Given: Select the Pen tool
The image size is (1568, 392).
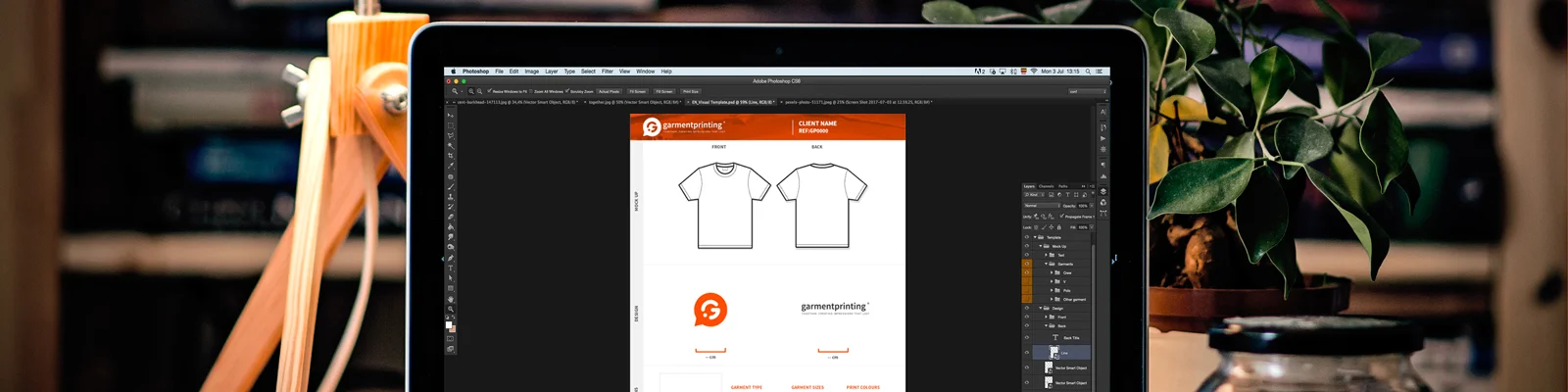Looking at the screenshot, I should coord(451,257).
